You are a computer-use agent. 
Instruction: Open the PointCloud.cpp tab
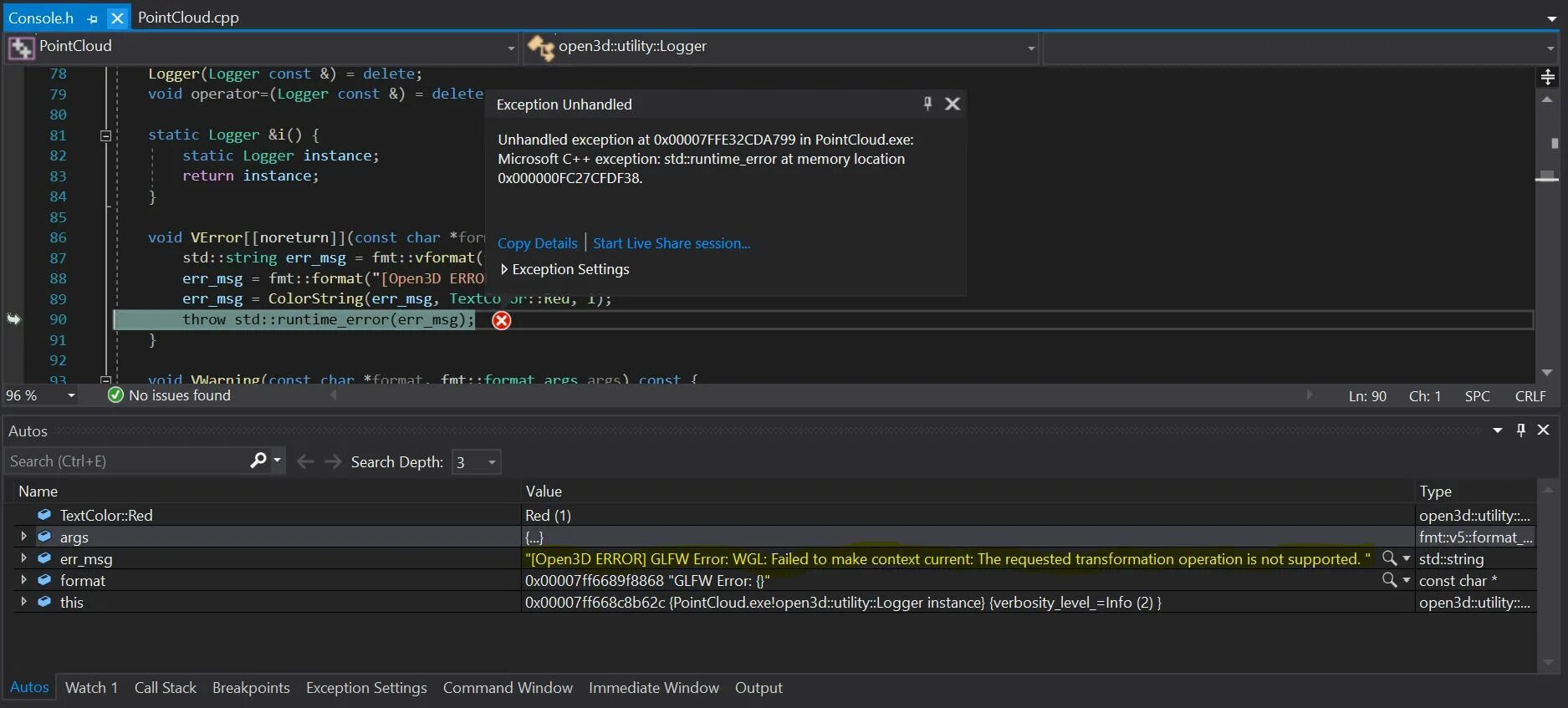click(x=188, y=18)
